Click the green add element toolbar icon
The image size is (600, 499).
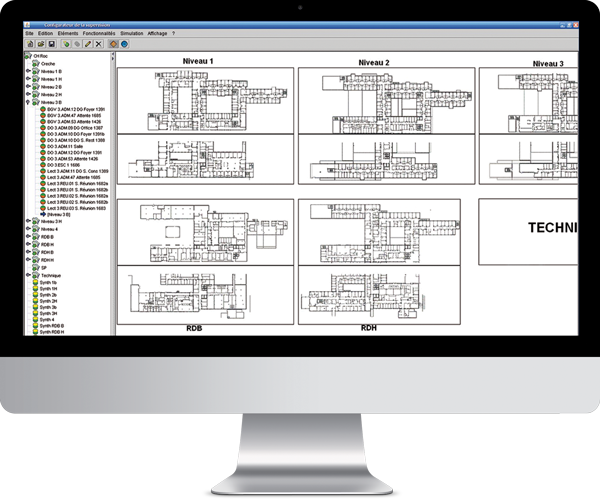pyautogui.click(x=65, y=44)
